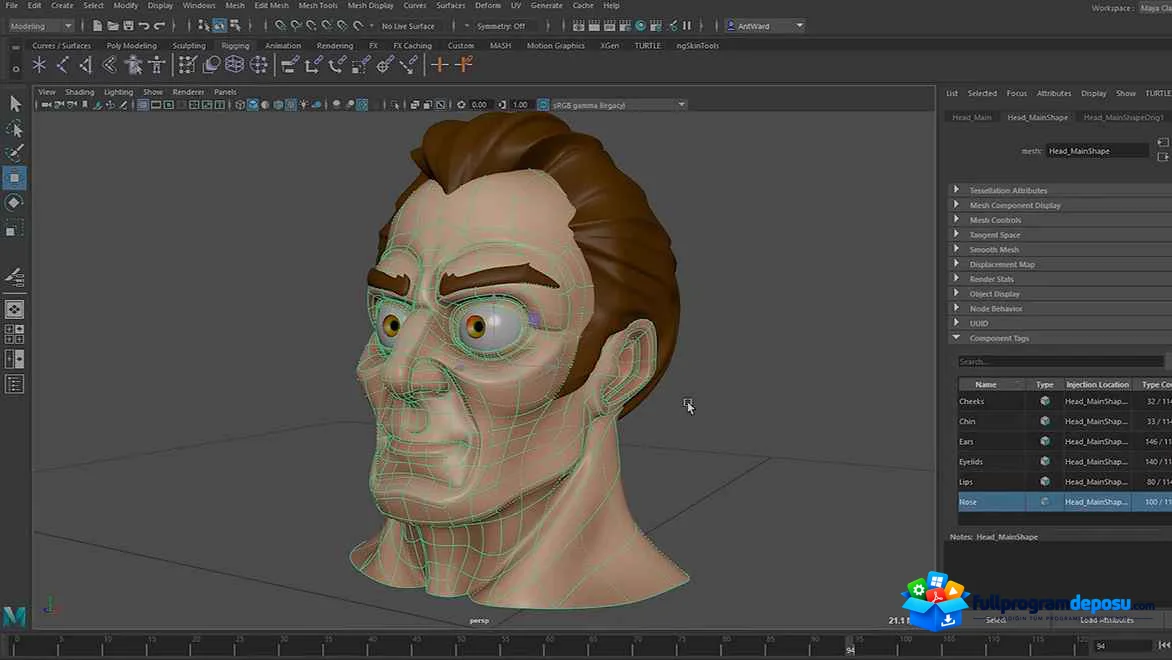Viewport: 1172px width, 660px height.
Task: Choose the Rotate tool in toolbox
Action: click(x=14, y=203)
